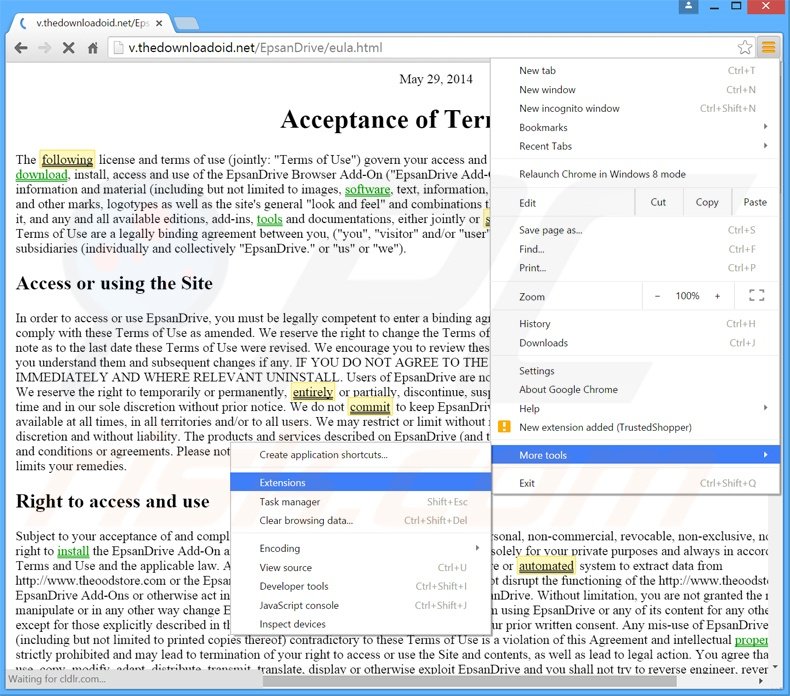Screen dimensions: 790x696
Task: Click the green 'software' link
Action: [x=367, y=189]
